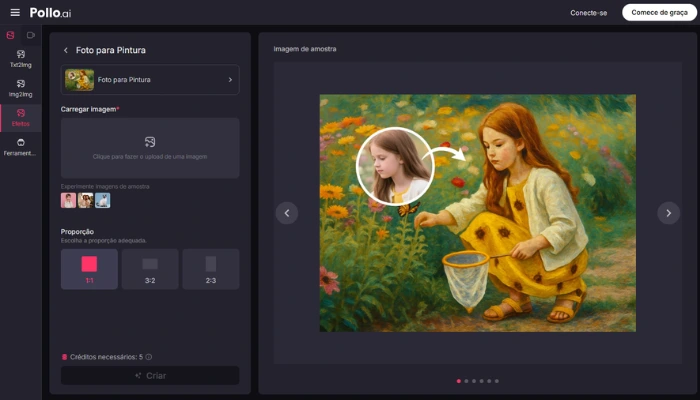Select the fifth carousel dot
Image resolution: width=700 pixels, height=400 pixels.
point(489,381)
